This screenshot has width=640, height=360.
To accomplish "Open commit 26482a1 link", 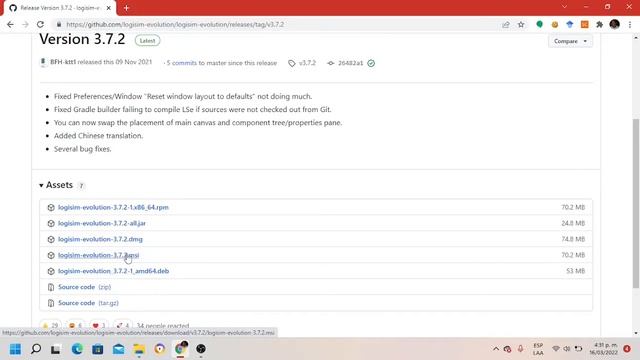I will (350, 63).
